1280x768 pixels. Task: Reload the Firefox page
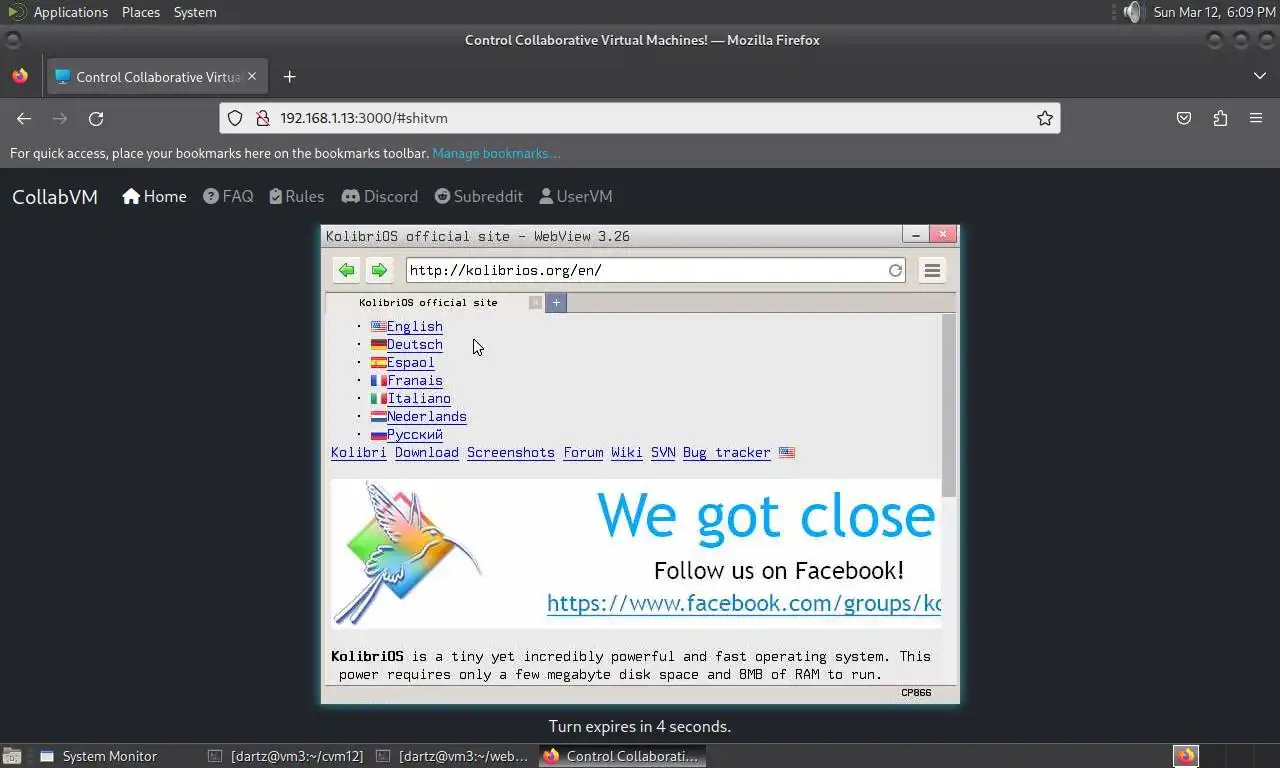pos(96,118)
